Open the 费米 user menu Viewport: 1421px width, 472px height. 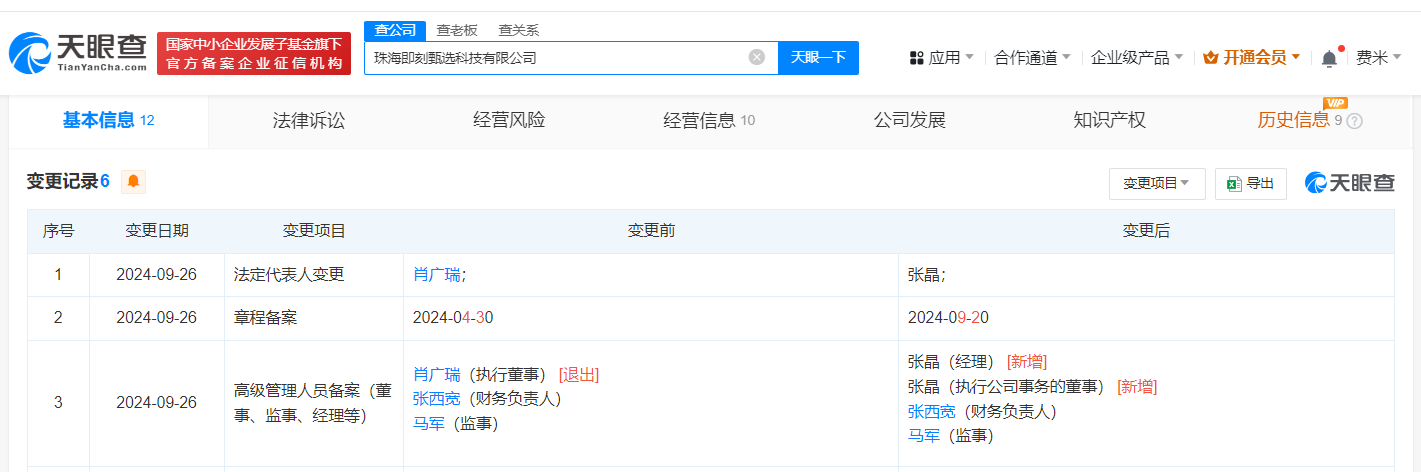[x=1379, y=58]
